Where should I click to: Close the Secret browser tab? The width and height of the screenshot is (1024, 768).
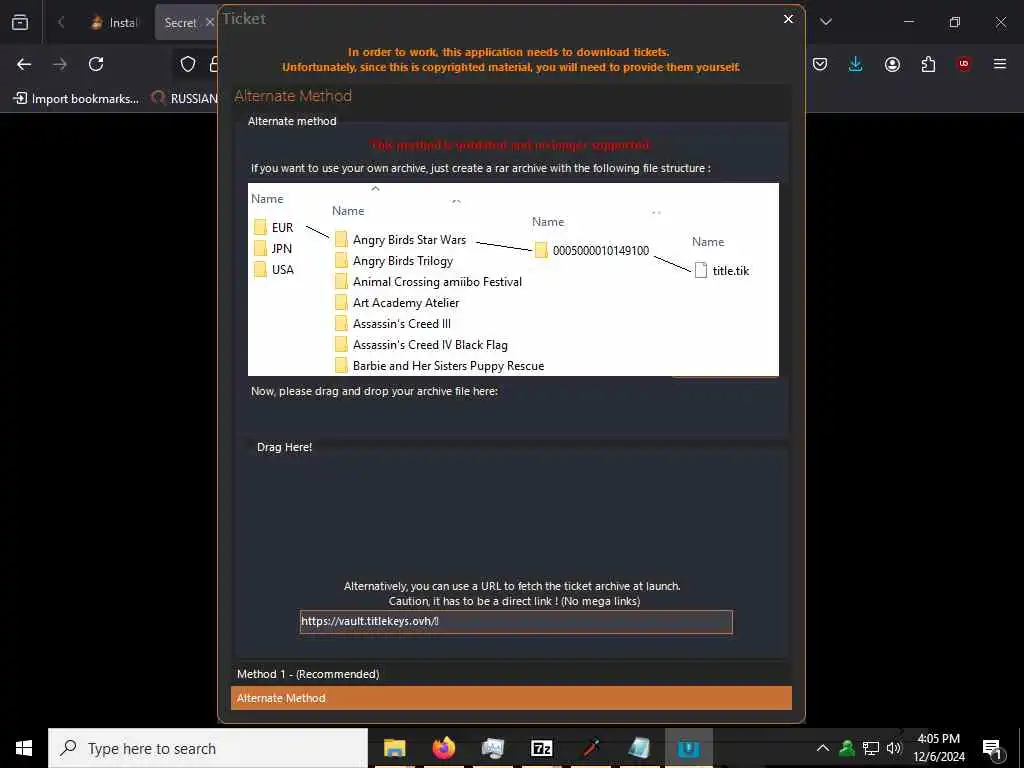point(209,22)
